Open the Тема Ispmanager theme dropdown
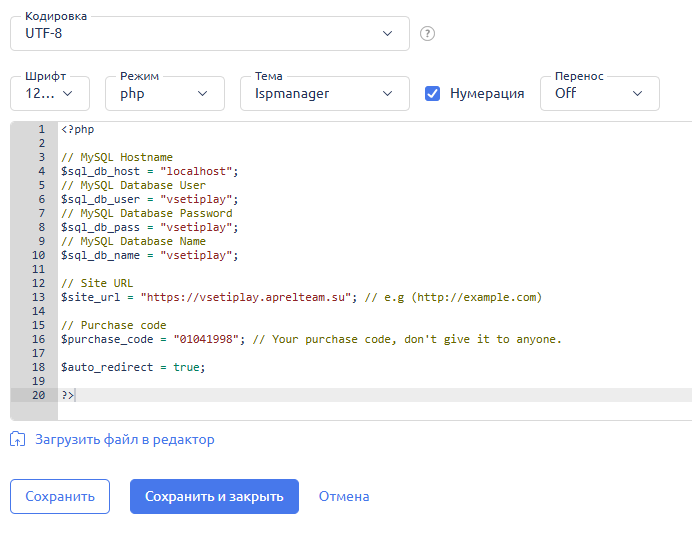 324,93
